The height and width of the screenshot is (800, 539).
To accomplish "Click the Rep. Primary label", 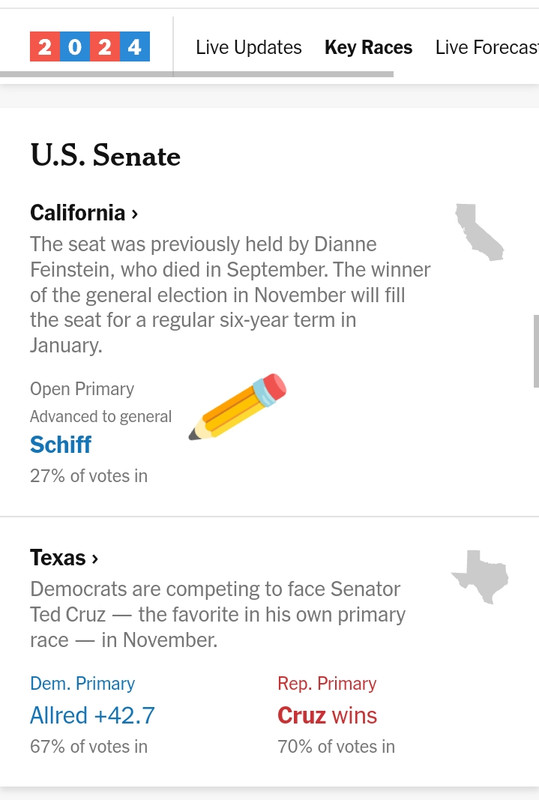I will pos(327,683).
